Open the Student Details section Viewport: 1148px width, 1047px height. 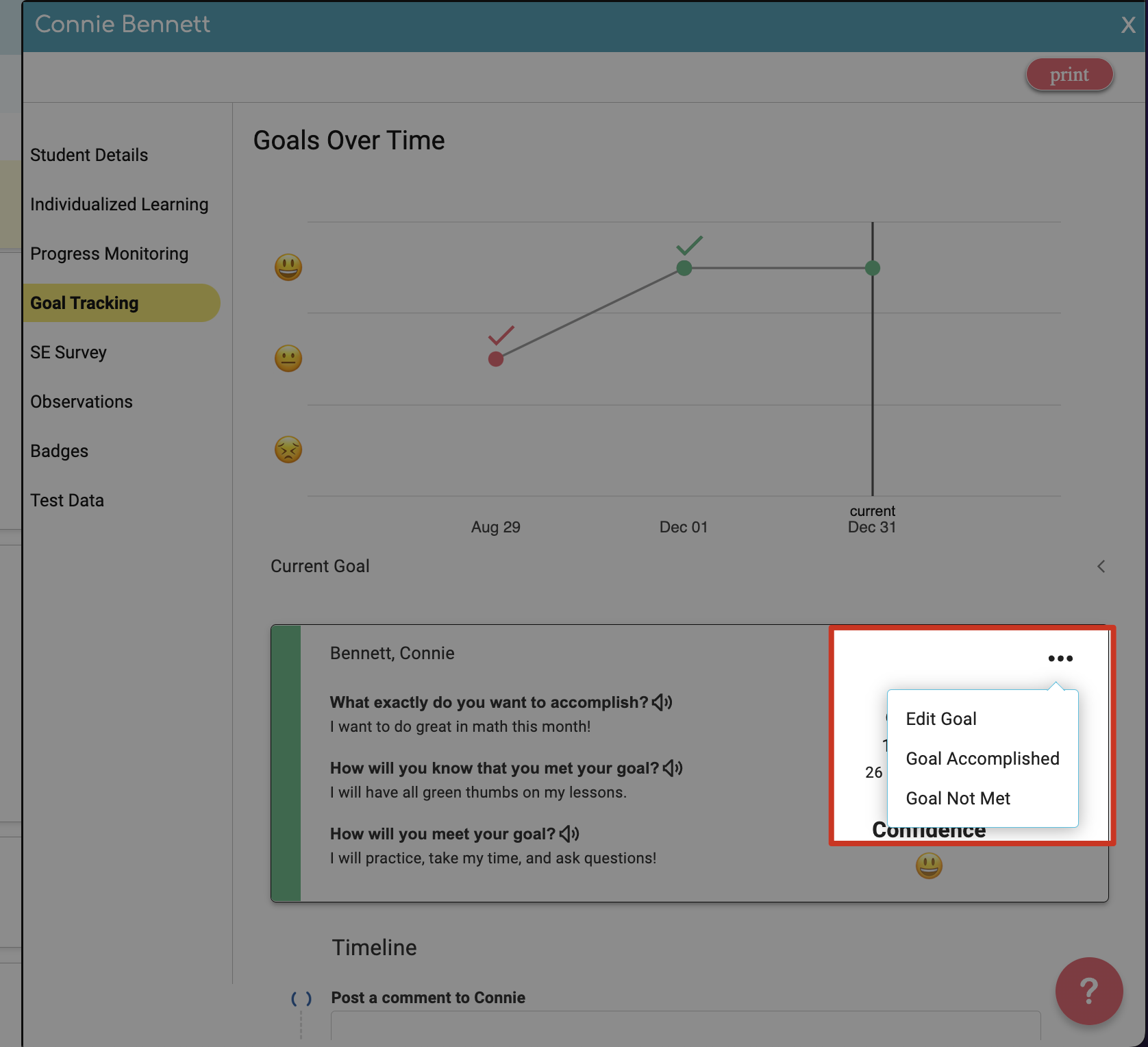[x=88, y=154]
